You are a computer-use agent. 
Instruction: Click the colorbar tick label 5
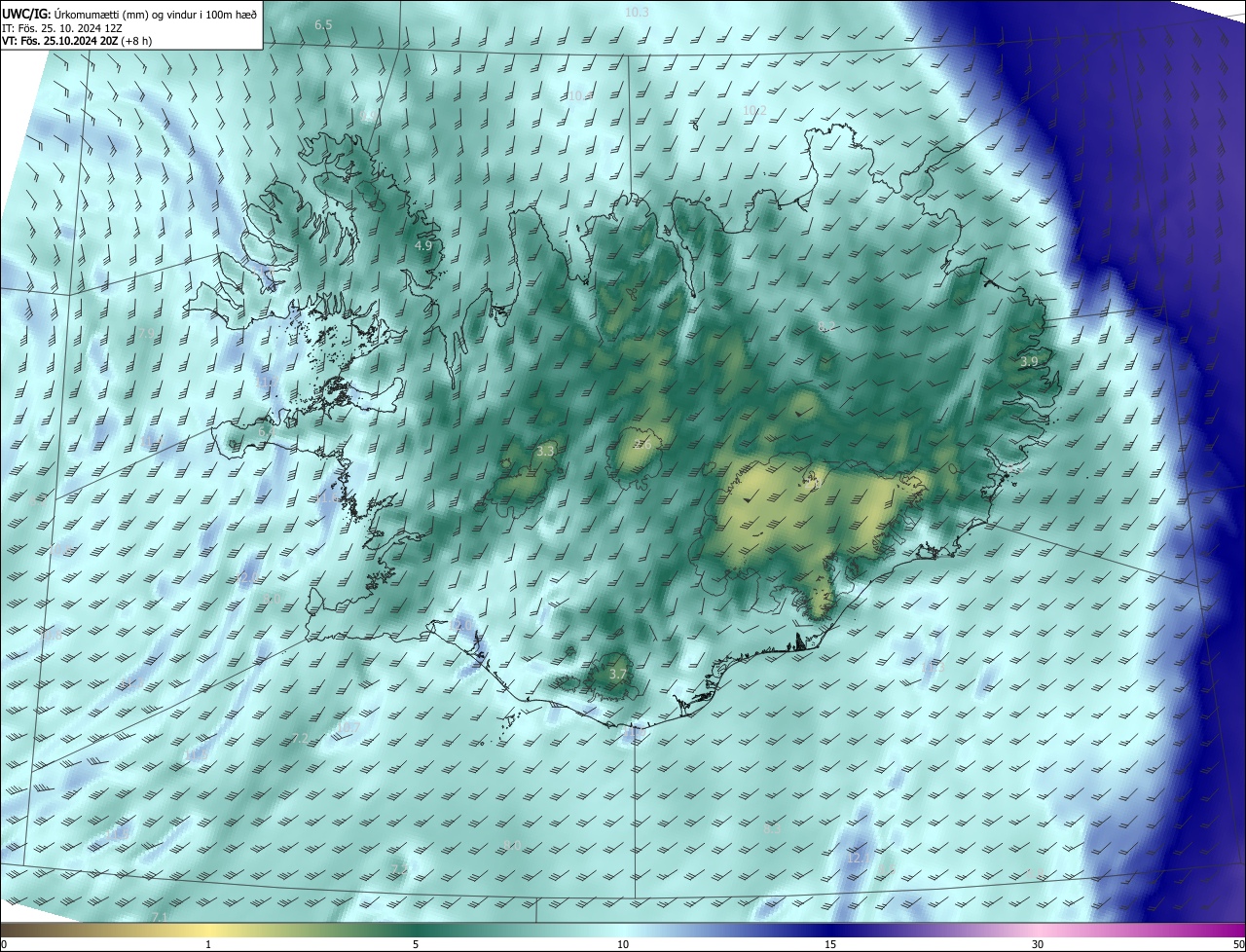coord(416,944)
